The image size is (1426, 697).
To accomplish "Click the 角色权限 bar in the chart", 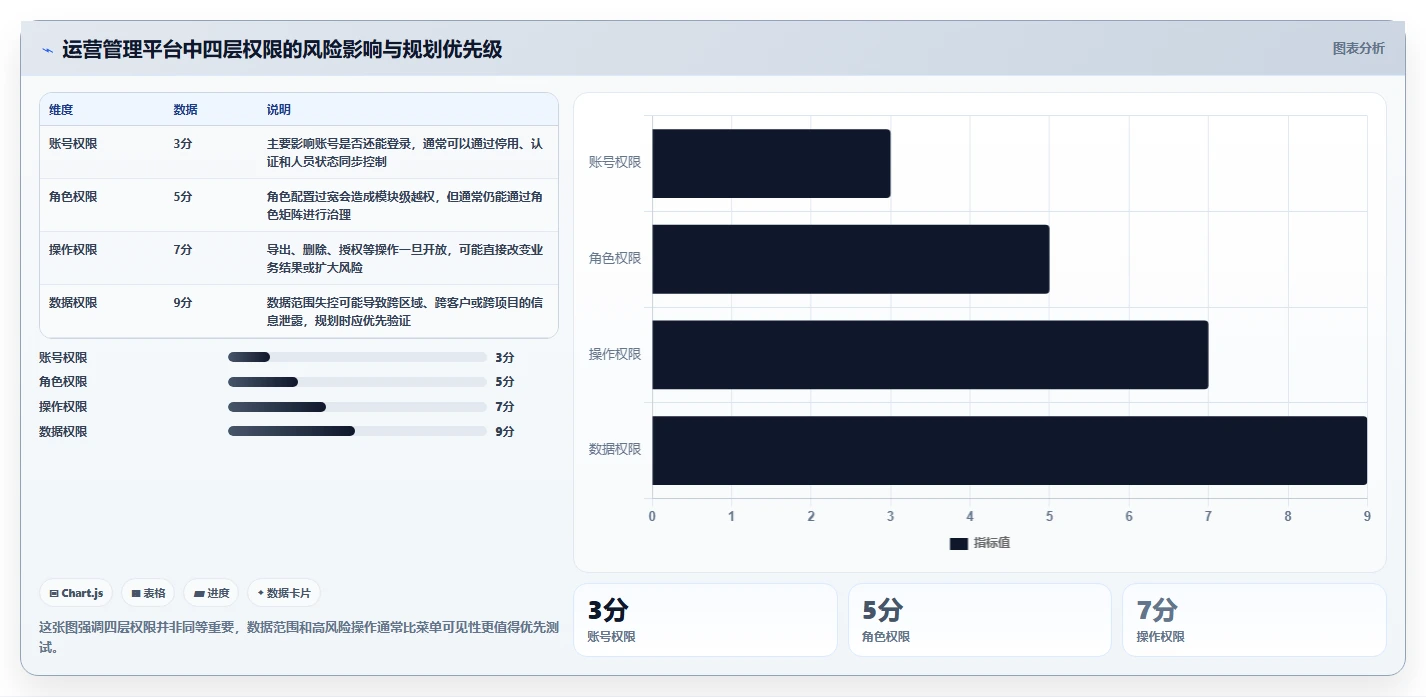I will tap(851, 259).
